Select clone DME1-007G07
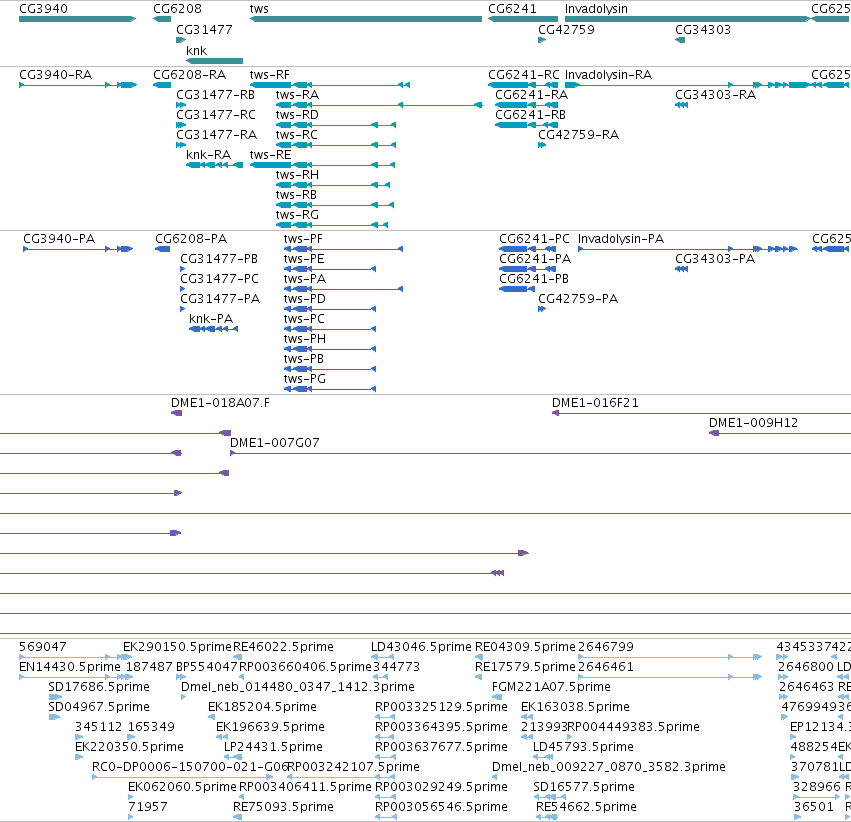Image resolution: width=851 pixels, height=822 pixels. (x=541, y=453)
